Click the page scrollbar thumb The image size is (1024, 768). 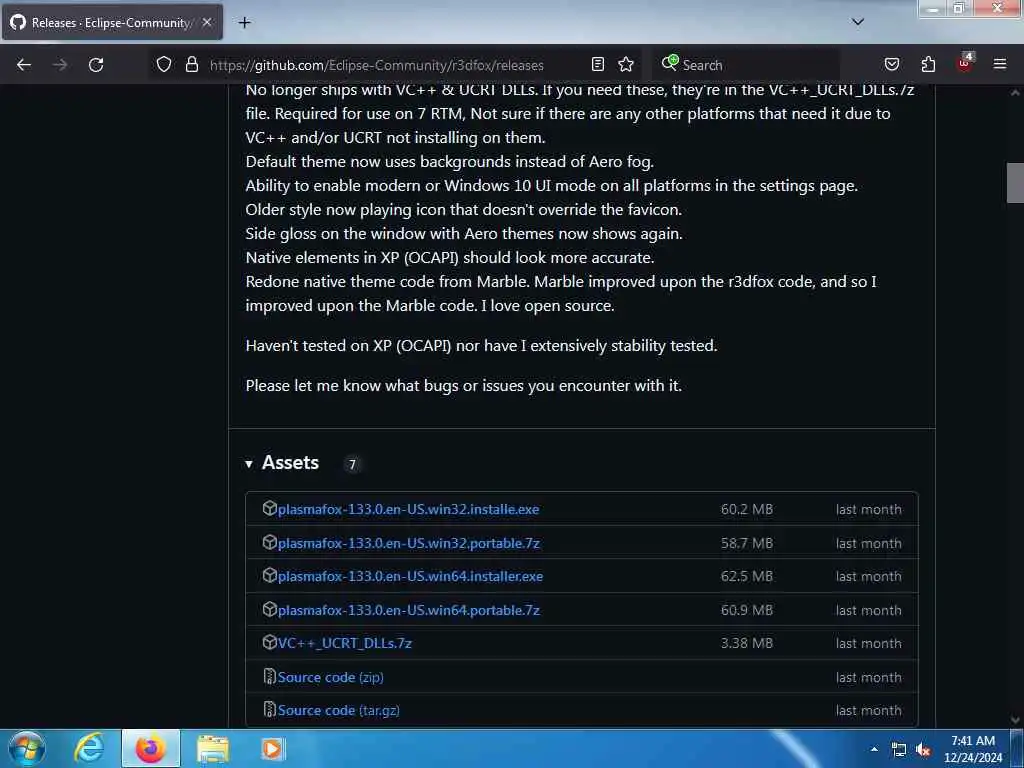click(x=1015, y=183)
